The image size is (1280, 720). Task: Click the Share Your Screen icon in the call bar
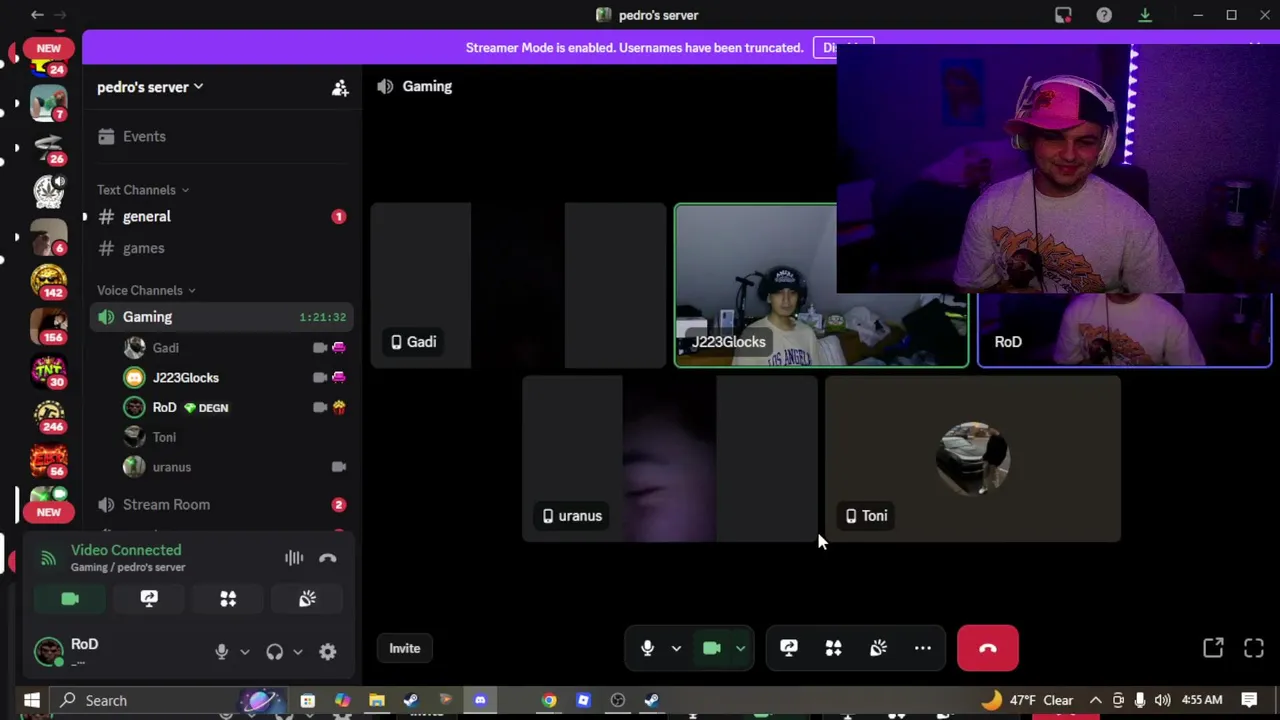789,648
